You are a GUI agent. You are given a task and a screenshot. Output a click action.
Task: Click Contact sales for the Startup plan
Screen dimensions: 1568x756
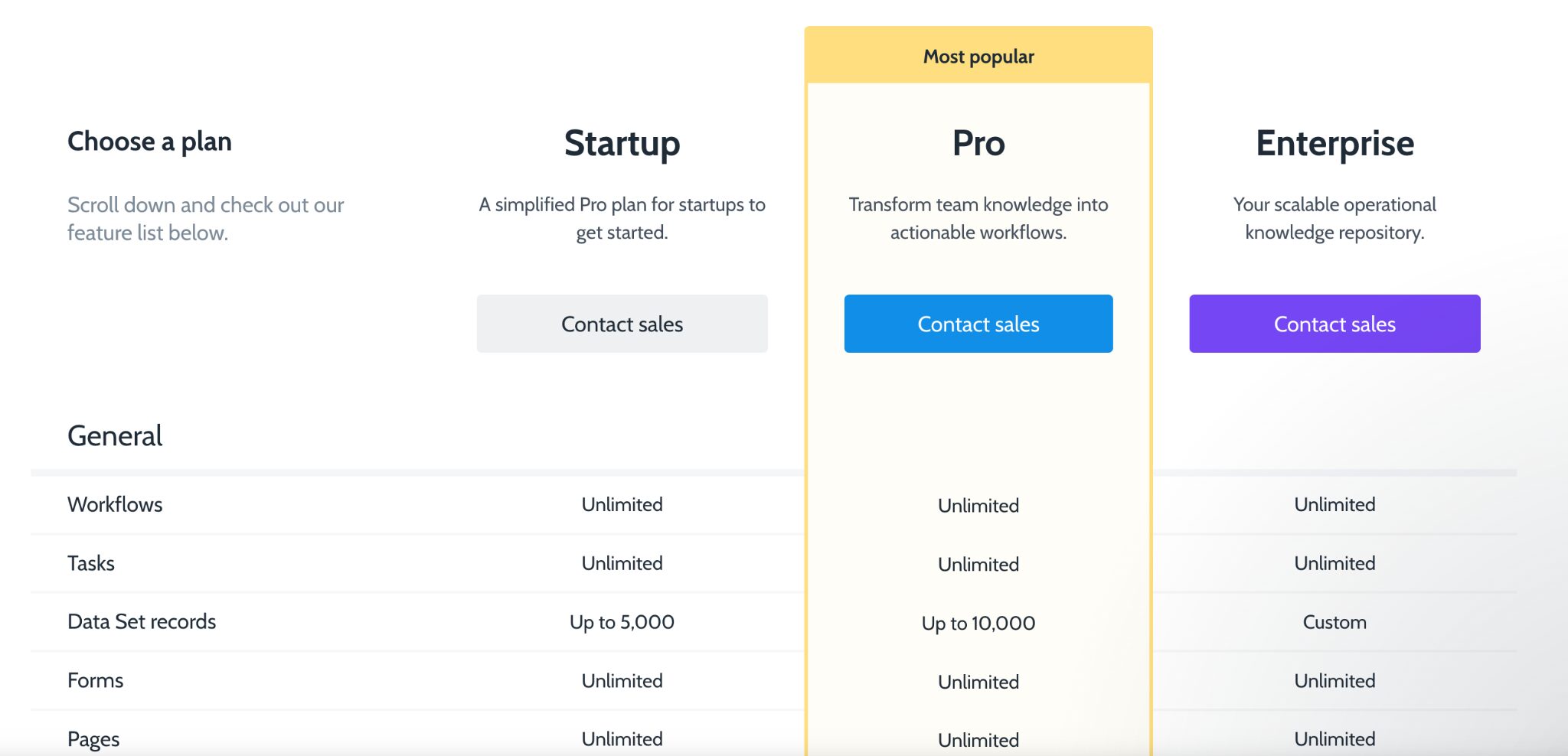(x=622, y=324)
